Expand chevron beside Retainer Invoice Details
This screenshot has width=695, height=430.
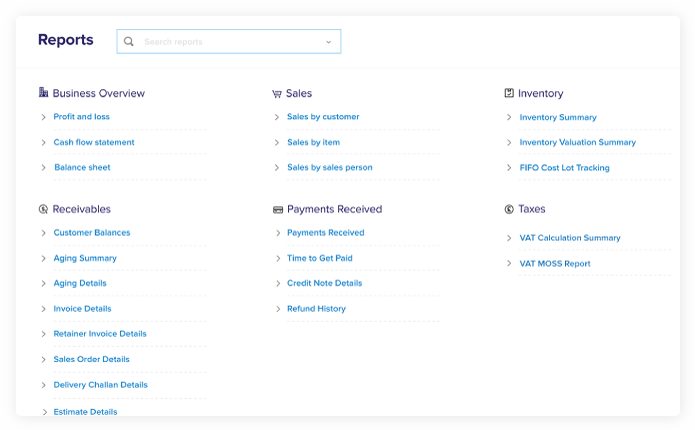(x=43, y=334)
